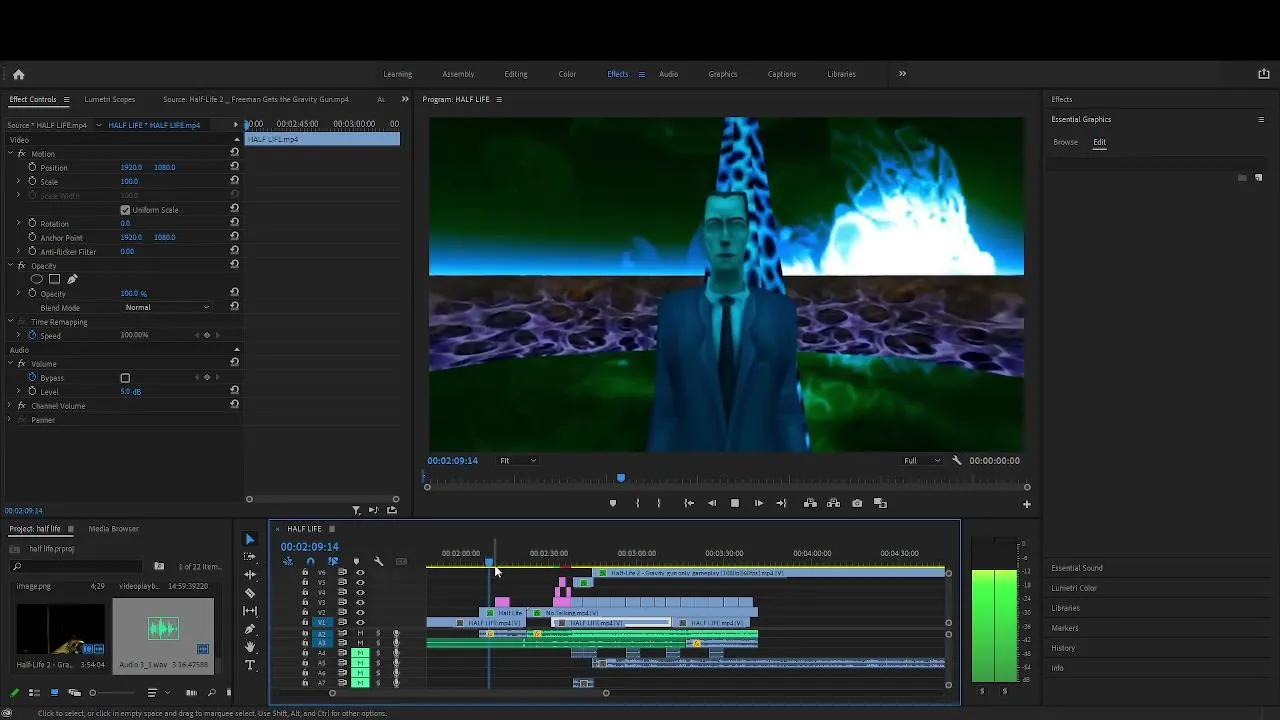Add marker in the Program Monitor

click(613, 503)
